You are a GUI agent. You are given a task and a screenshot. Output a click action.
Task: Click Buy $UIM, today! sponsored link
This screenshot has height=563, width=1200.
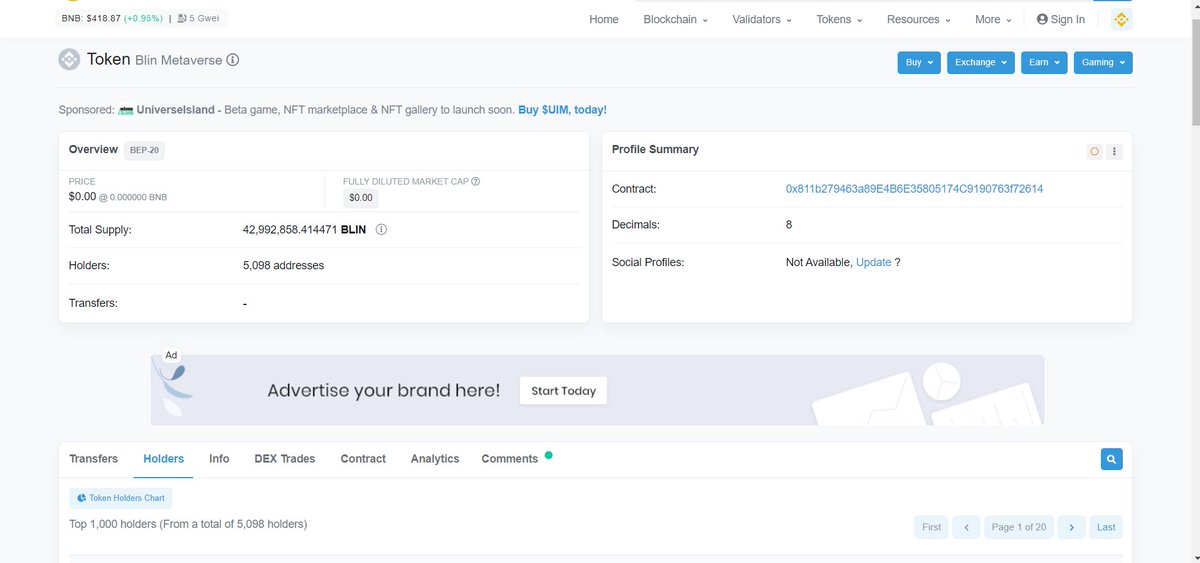coord(562,110)
